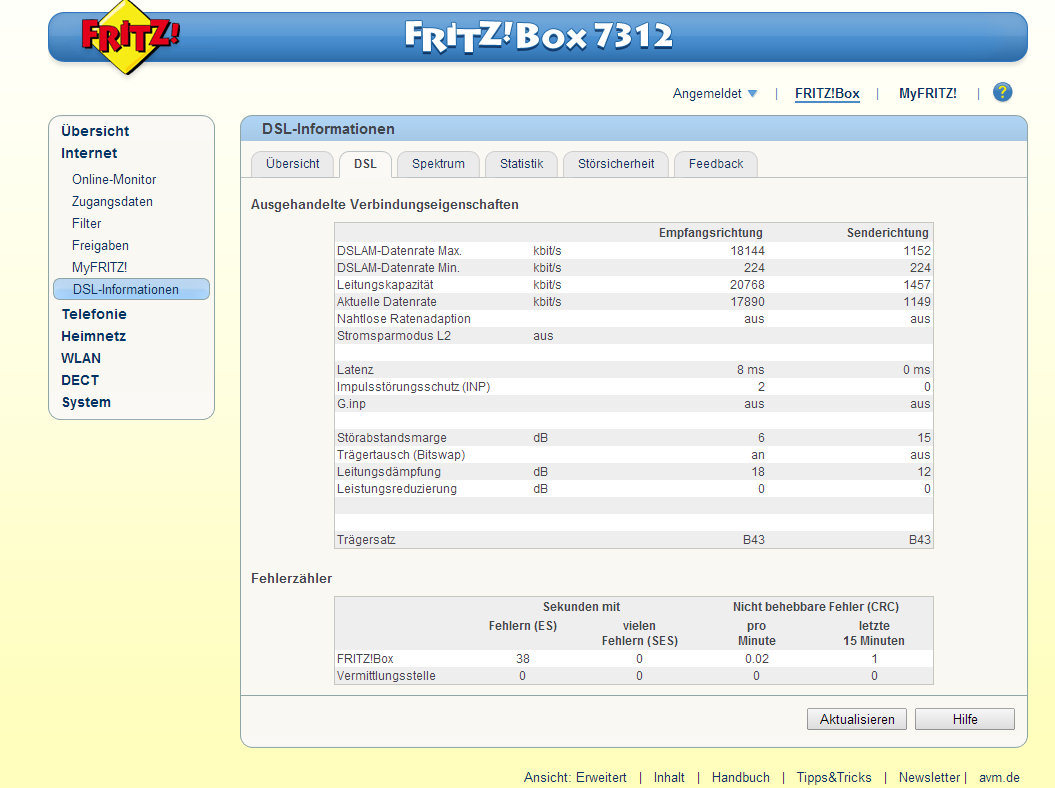Image resolution: width=1055 pixels, height=788 pixels.
Task: Switch to the Übersicht tab
Action: [292, 164]
